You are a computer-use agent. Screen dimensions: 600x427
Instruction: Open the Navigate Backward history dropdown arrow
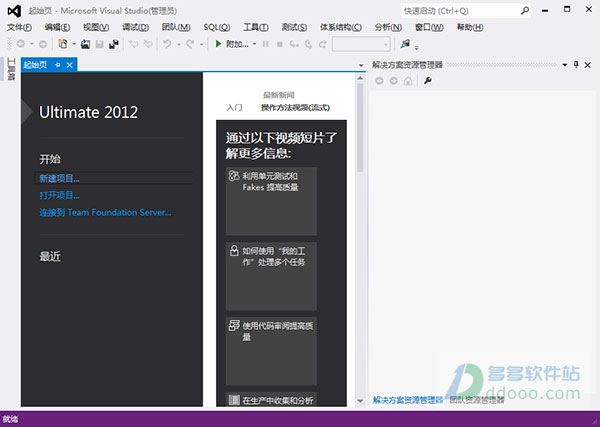[x=32, y=44]
